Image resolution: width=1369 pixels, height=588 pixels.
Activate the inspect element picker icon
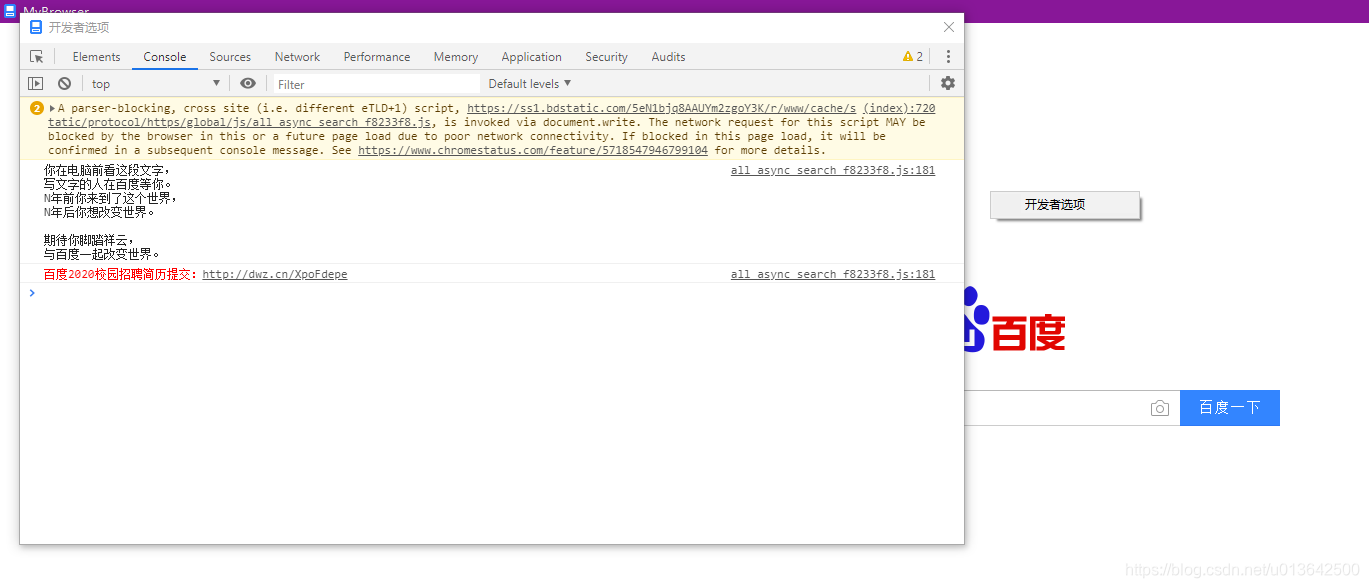pos(37,57)
